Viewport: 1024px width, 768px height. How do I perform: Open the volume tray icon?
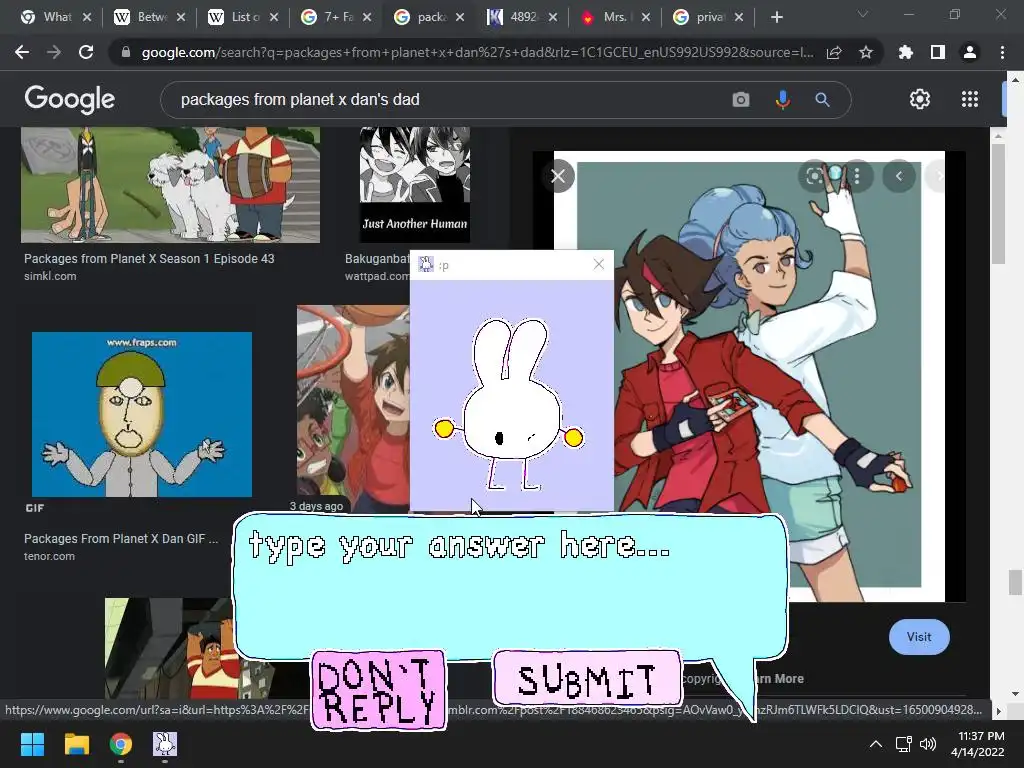pos(927,744)
